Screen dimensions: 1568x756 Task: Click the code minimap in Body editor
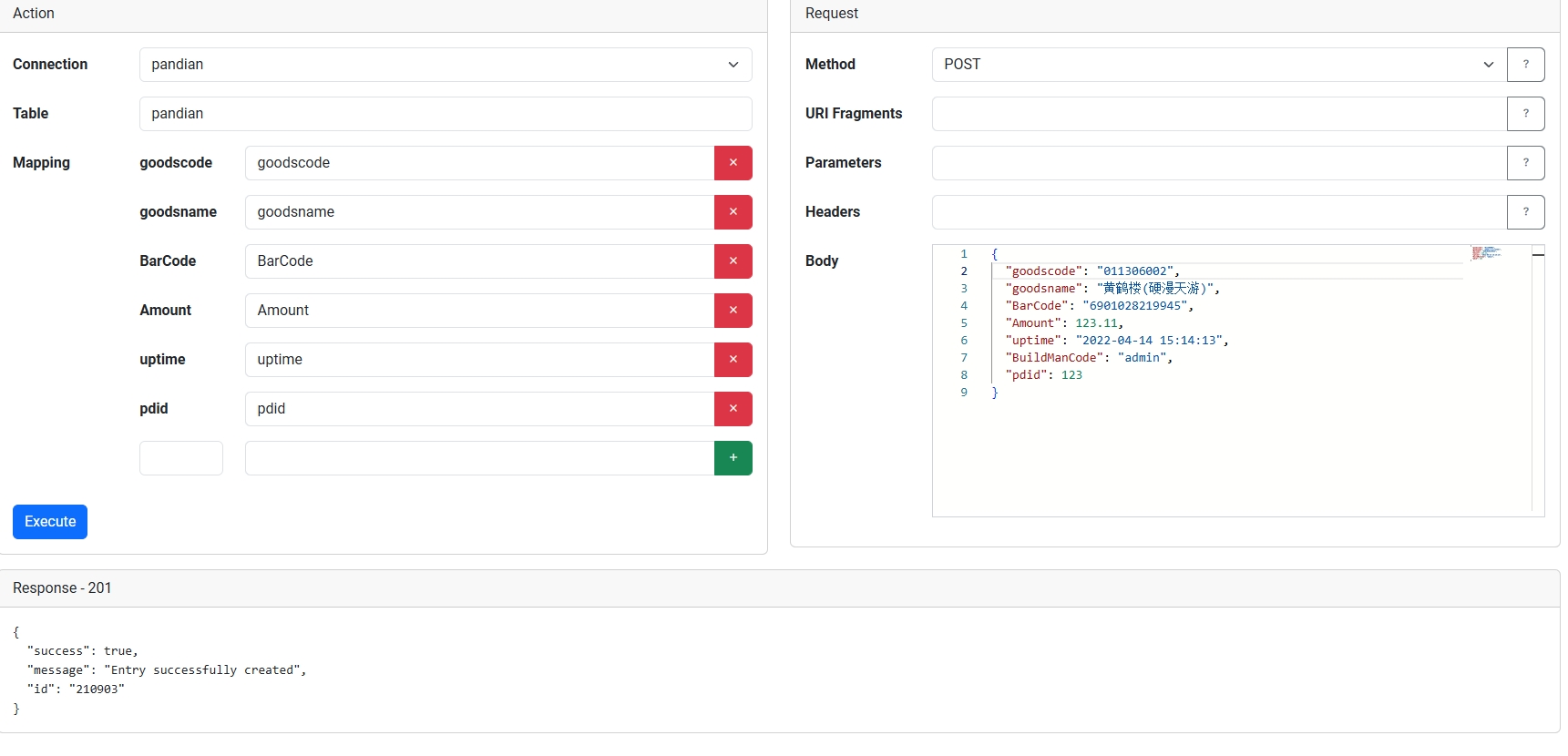tap(1487, 252)
